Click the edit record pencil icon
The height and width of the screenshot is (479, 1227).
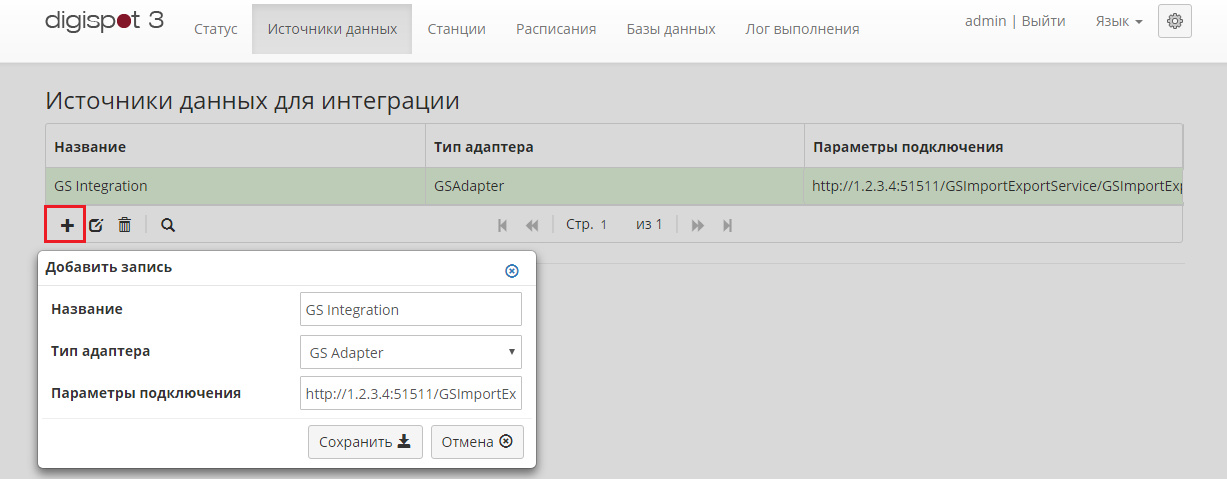pyautogui.click(x=96, y=225)
